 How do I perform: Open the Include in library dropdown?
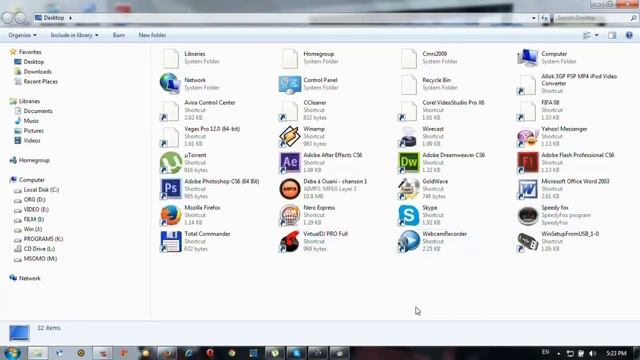pyautogui.click(x=74, y=35)
